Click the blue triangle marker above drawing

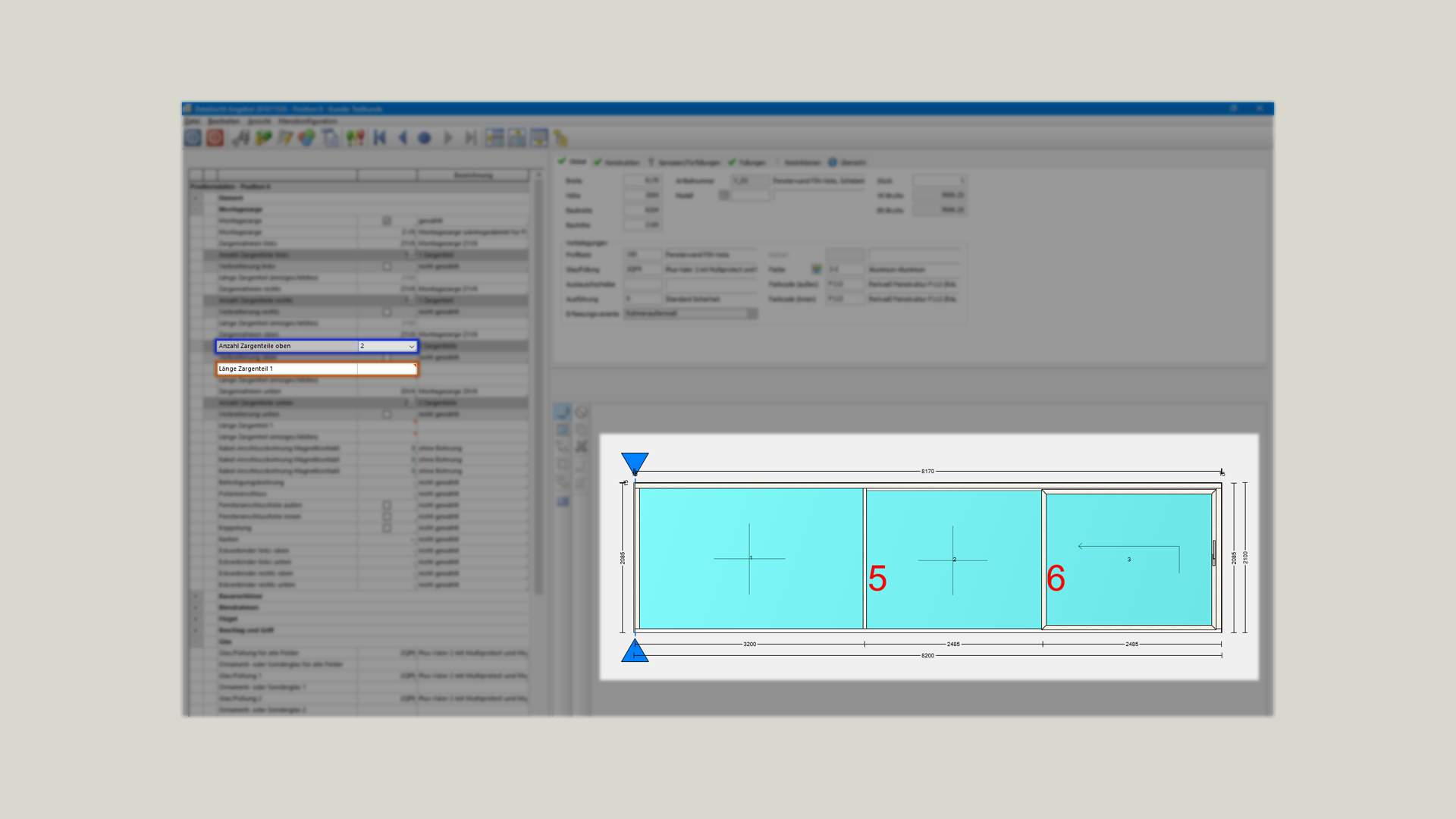[x=635, y=463]
